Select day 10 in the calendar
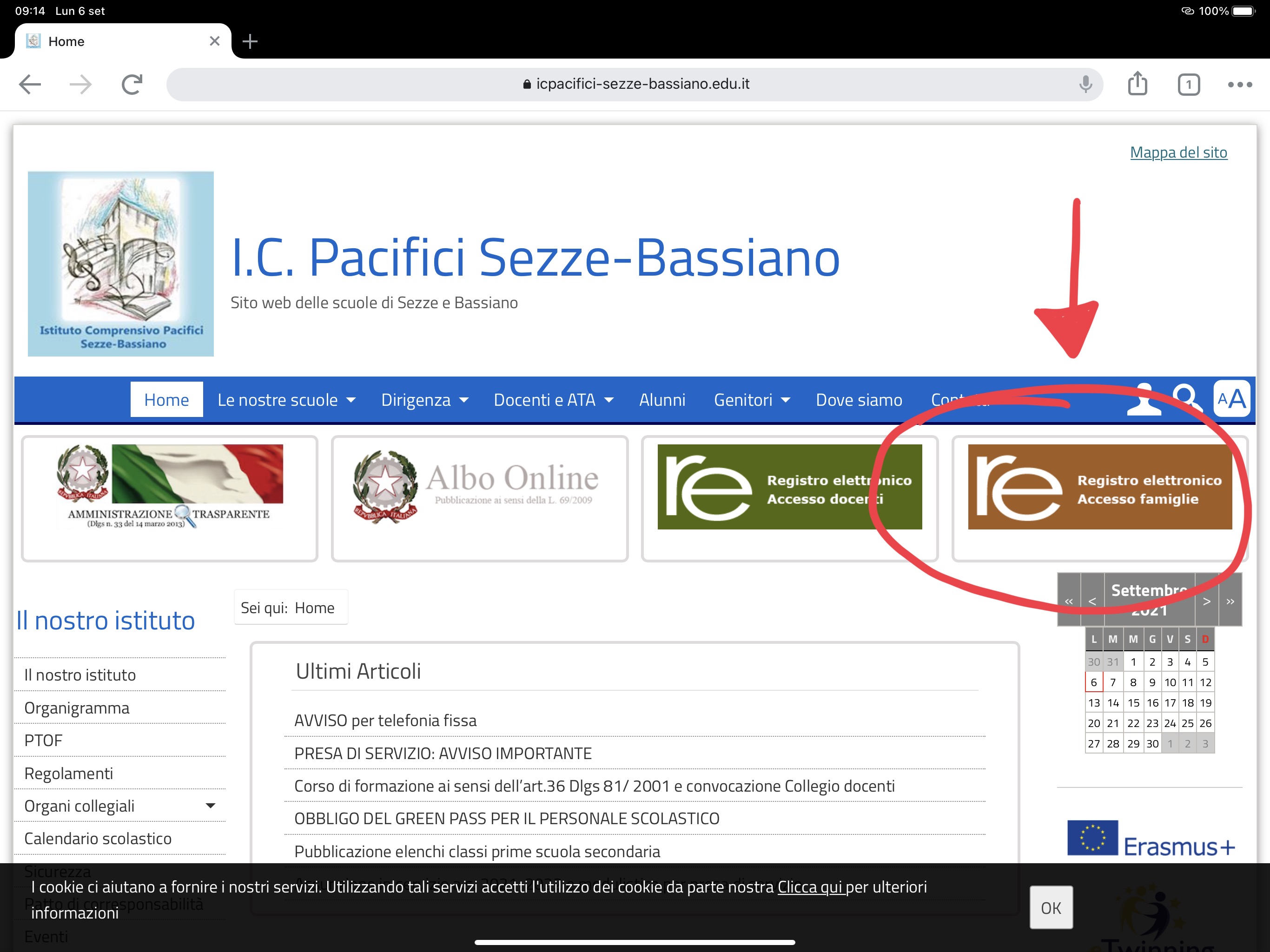Image resolution: width=1270 pixels, height=952 pixels. [x=1170, y=682]
